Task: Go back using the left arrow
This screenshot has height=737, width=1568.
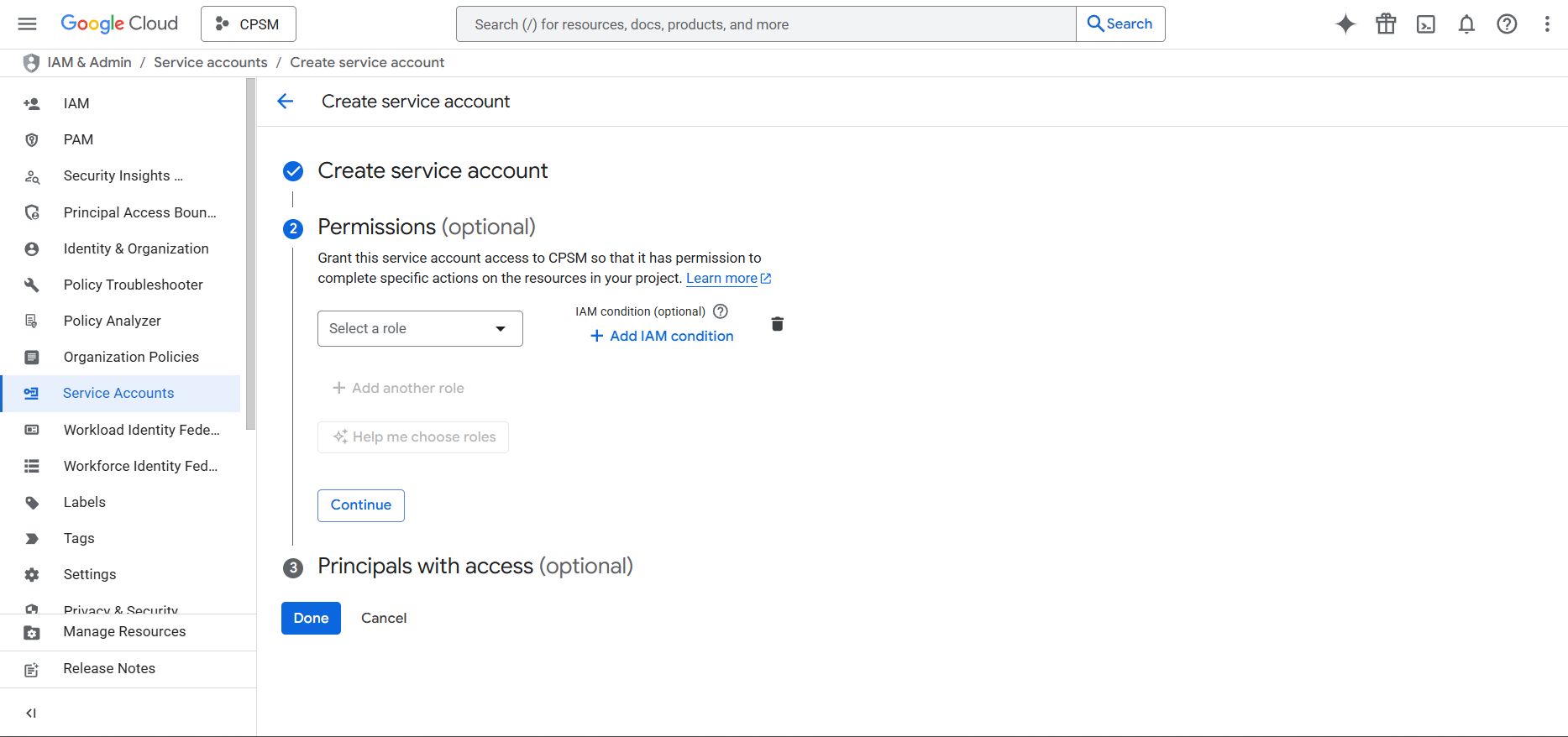Action: click(x=286, y=102)
